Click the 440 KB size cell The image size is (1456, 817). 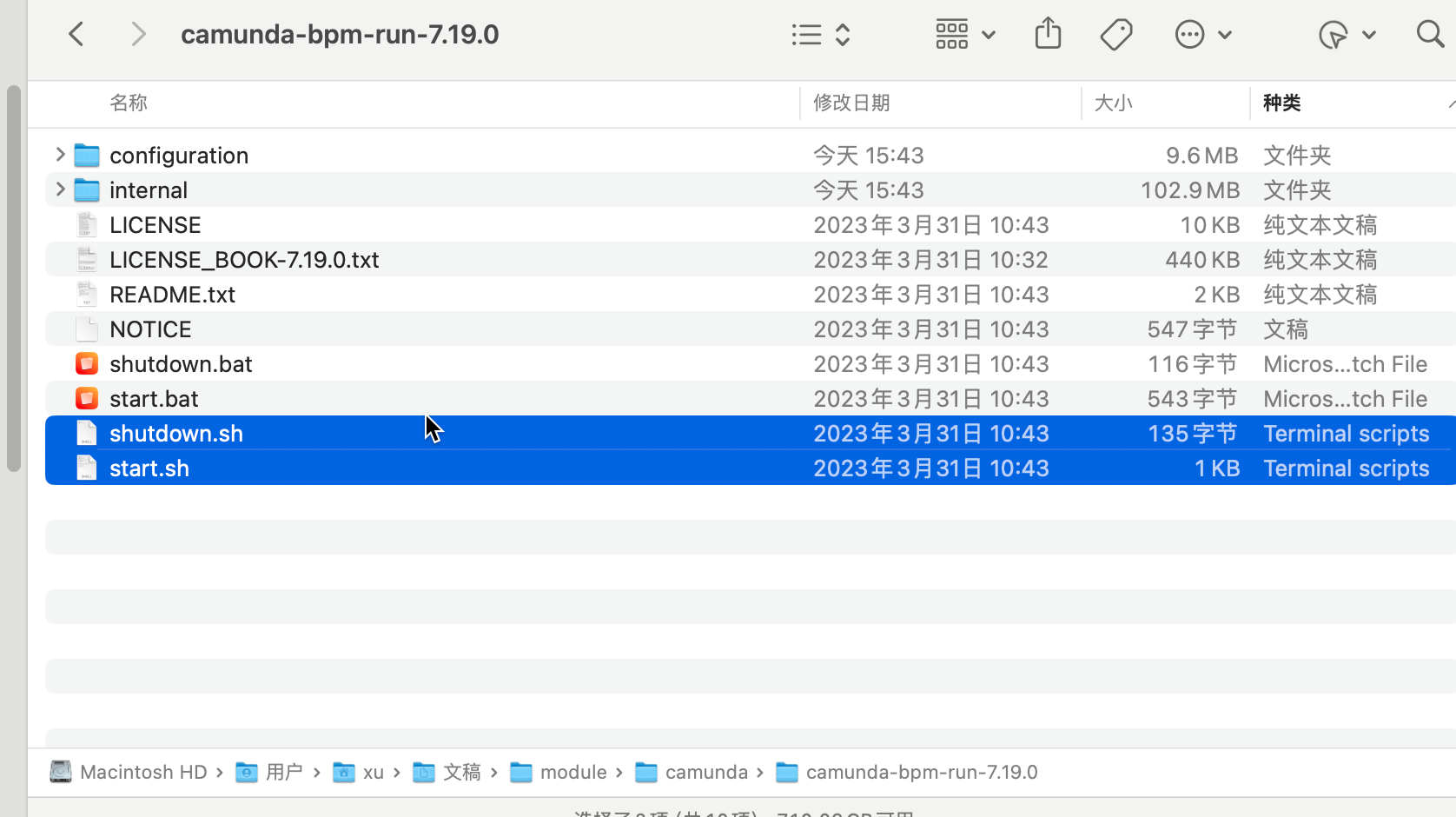(1202, 260)
